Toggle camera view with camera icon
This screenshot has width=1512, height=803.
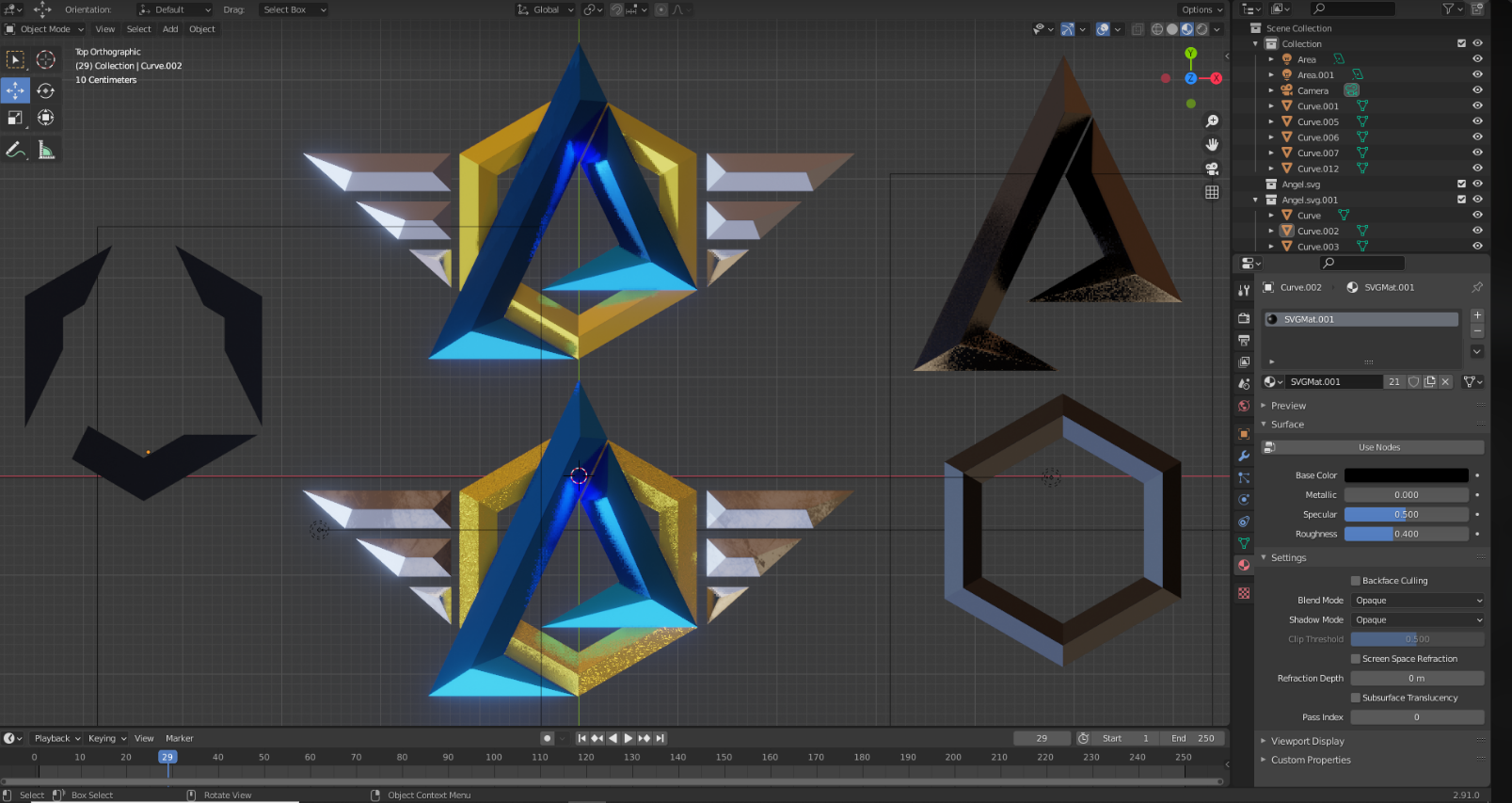point(1212,169)
